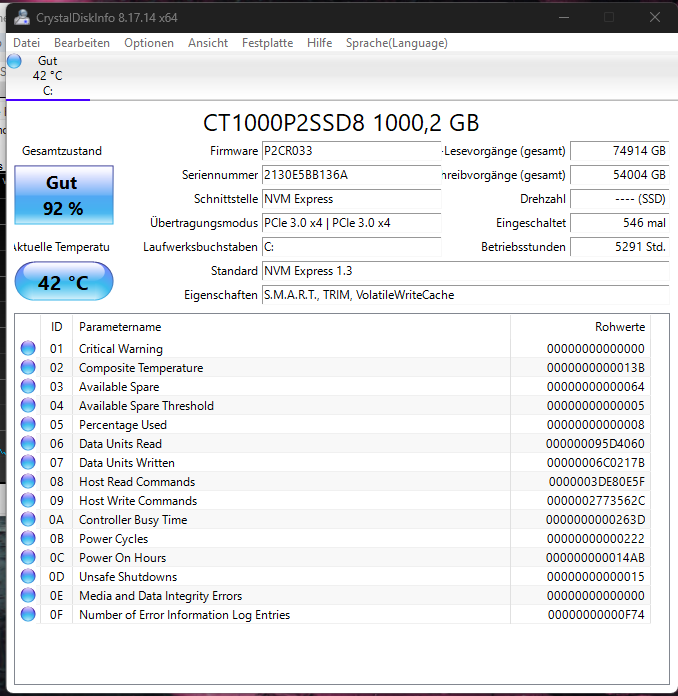Close the CrystalDiskInfo window

pyautogui.click(x=654, y=17)
